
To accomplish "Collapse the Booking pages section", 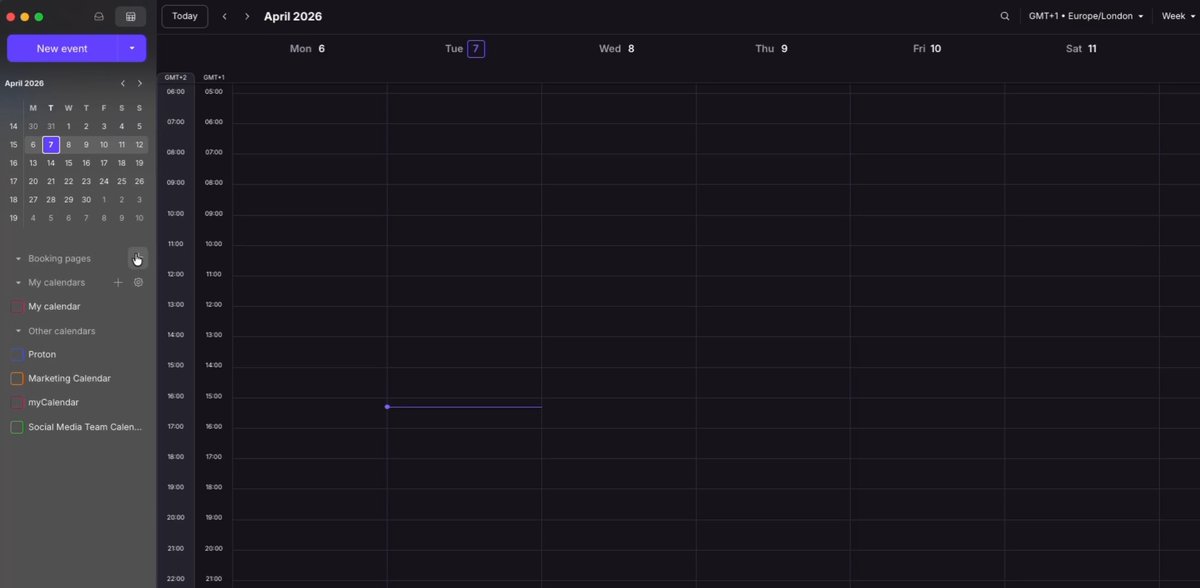I will tap(18, 258).
